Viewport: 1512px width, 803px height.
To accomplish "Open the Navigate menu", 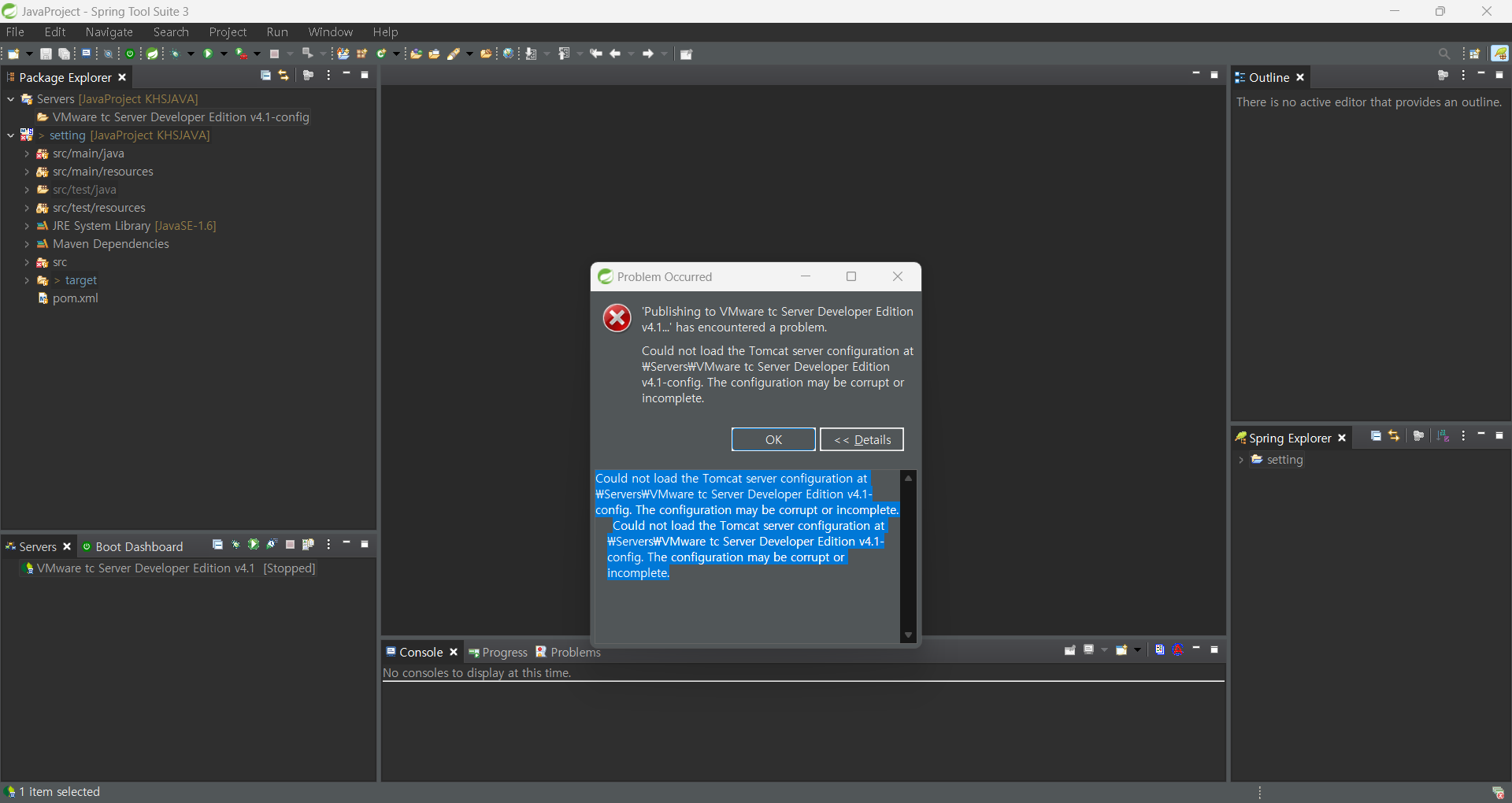I will point(109,32).
